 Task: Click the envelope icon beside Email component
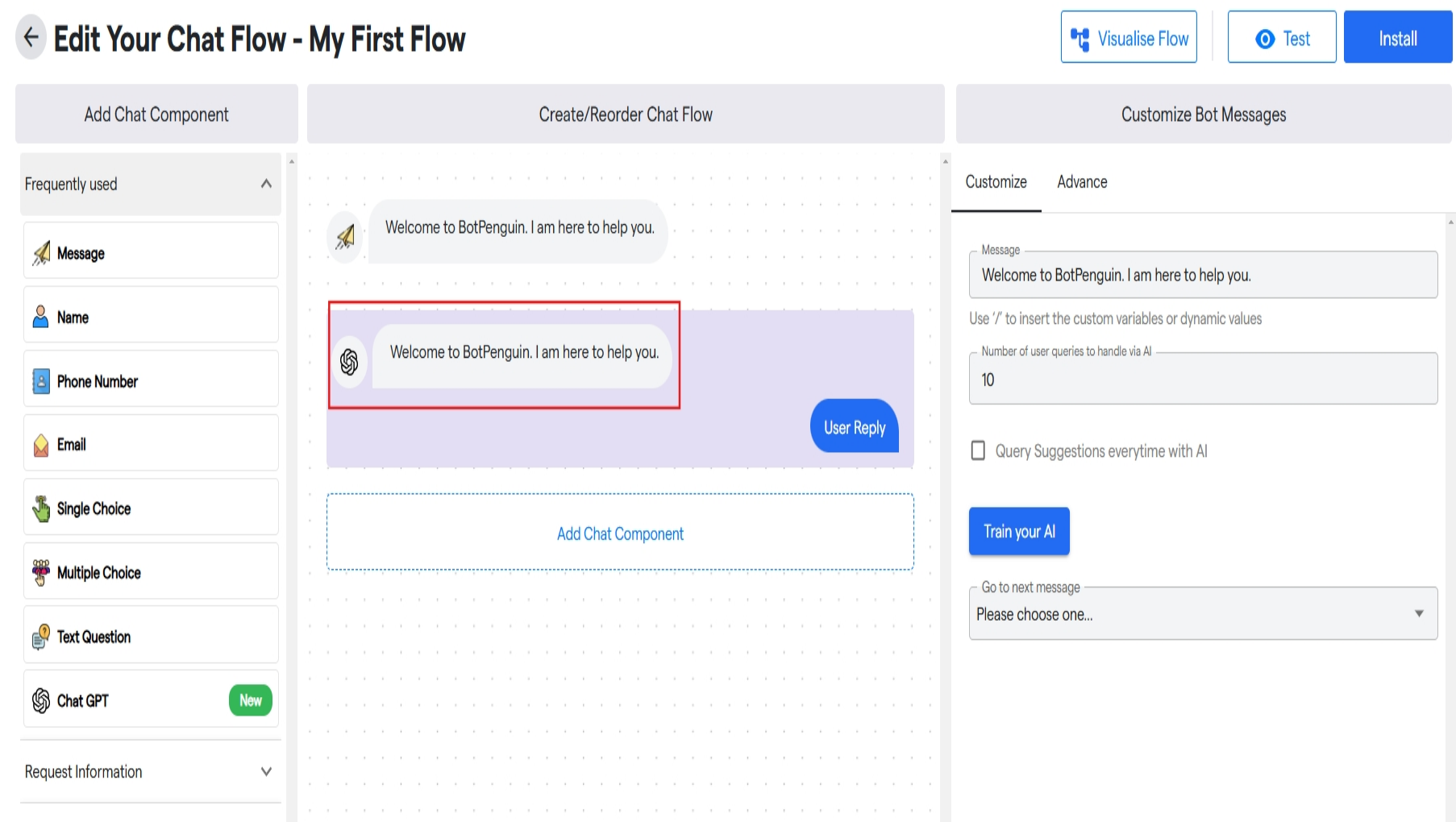coord(41,445)
